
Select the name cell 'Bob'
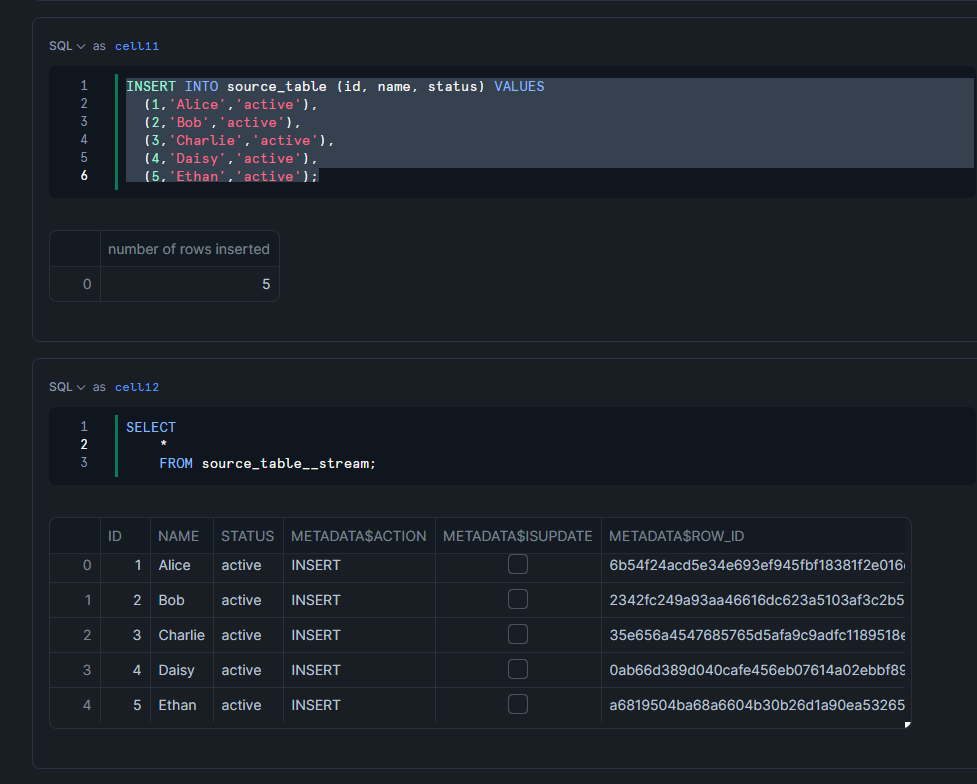pyautogui.click(x=181, y=600)
